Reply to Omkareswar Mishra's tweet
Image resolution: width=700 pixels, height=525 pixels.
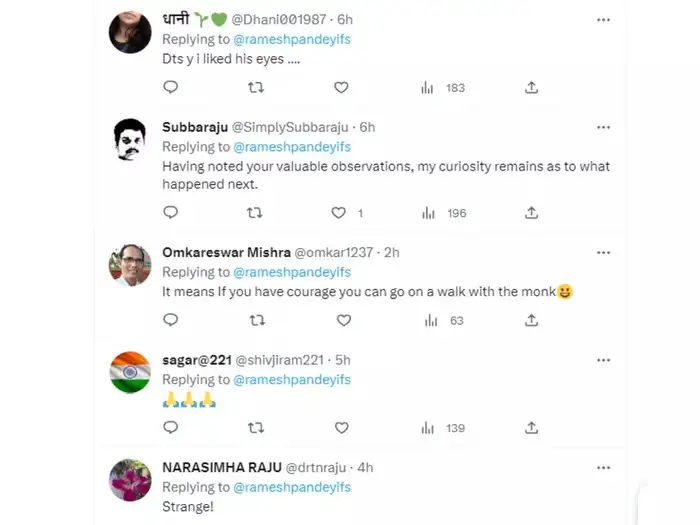[170, 320]
